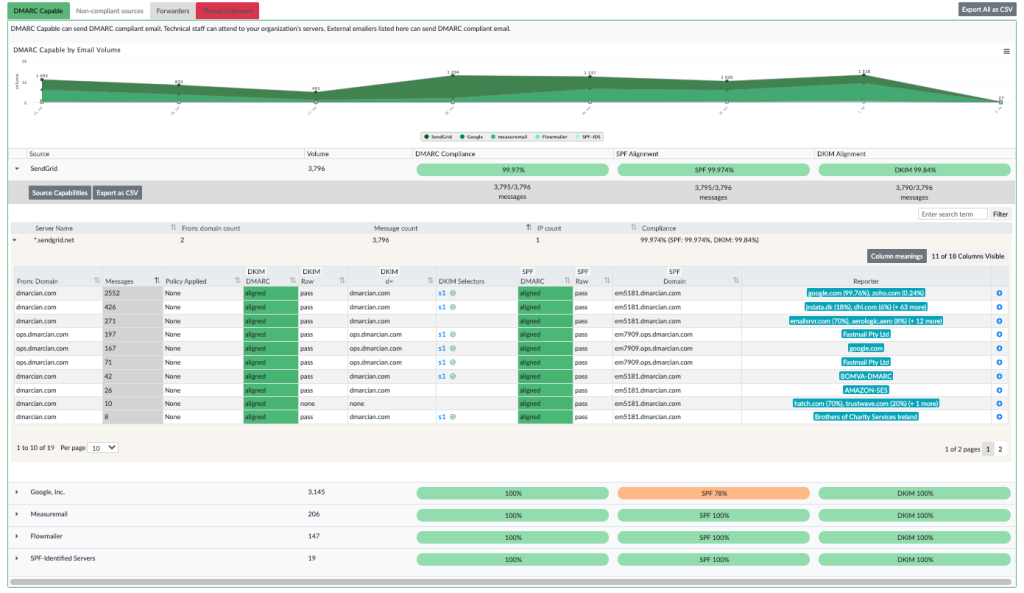The height and width of the screenshot is (593, 1024).
Task: Click the Export All as CSV button
Action: click(987, 9)
